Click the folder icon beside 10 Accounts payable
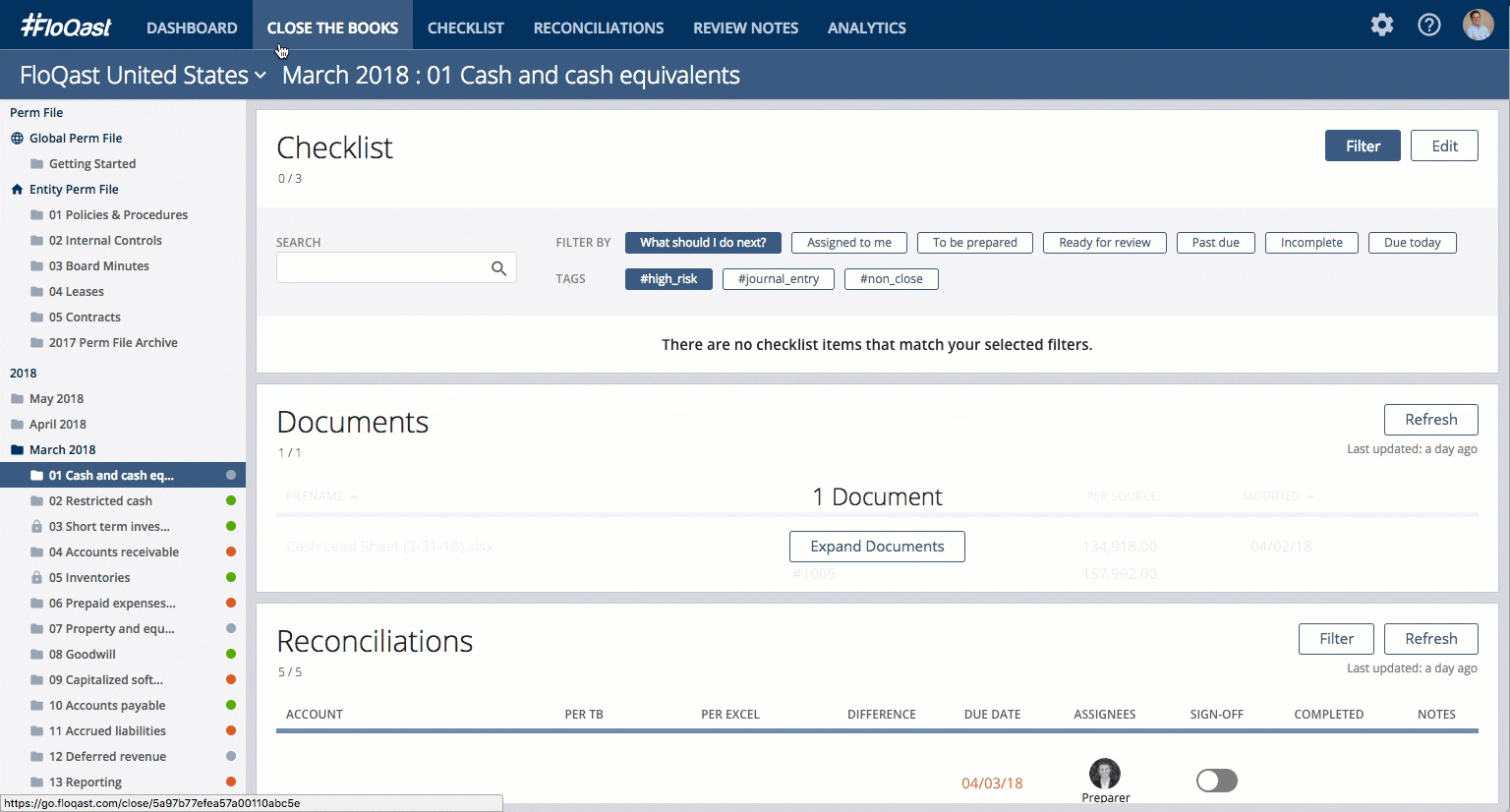 [x=36, y=706]
